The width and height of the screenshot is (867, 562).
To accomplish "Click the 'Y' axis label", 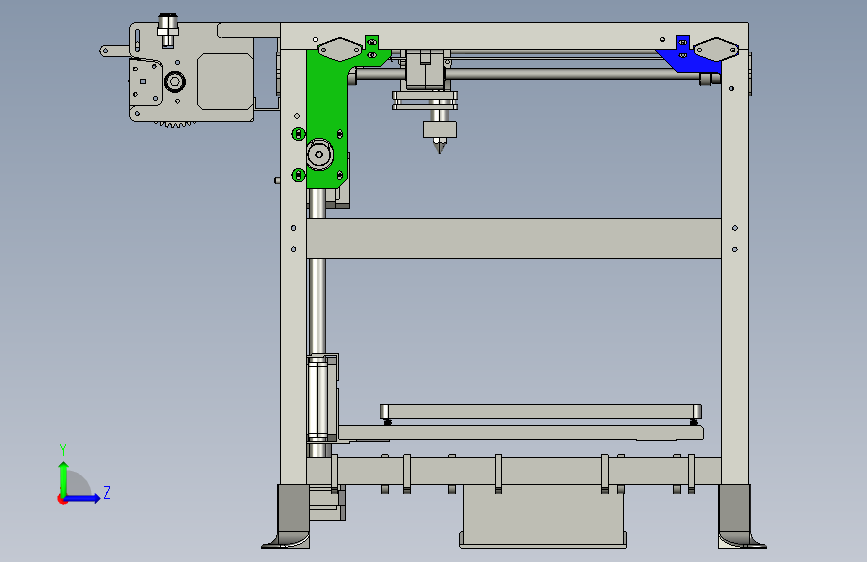I will (63, 449).
